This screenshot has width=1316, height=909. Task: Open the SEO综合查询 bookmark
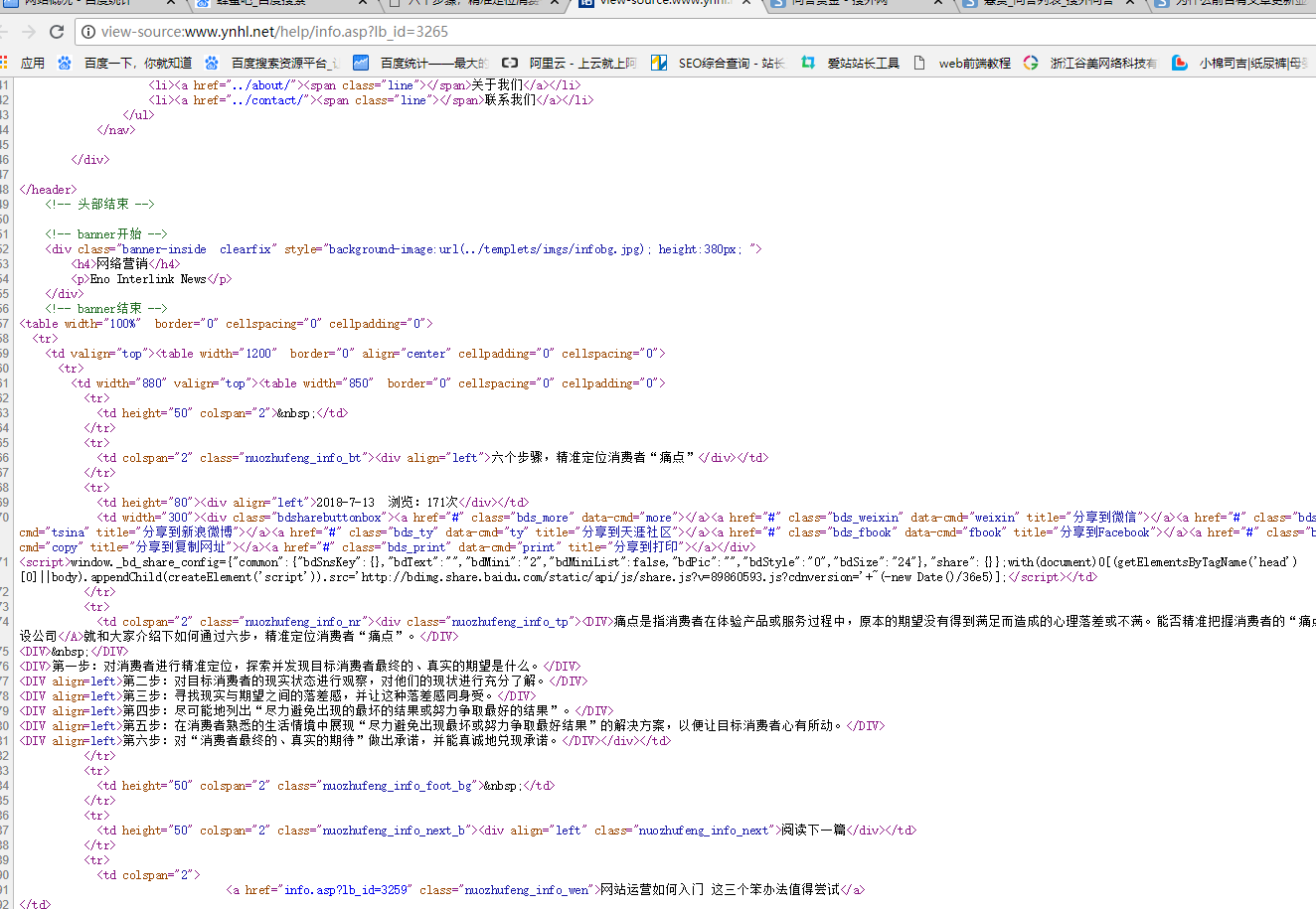pos(720,63)
